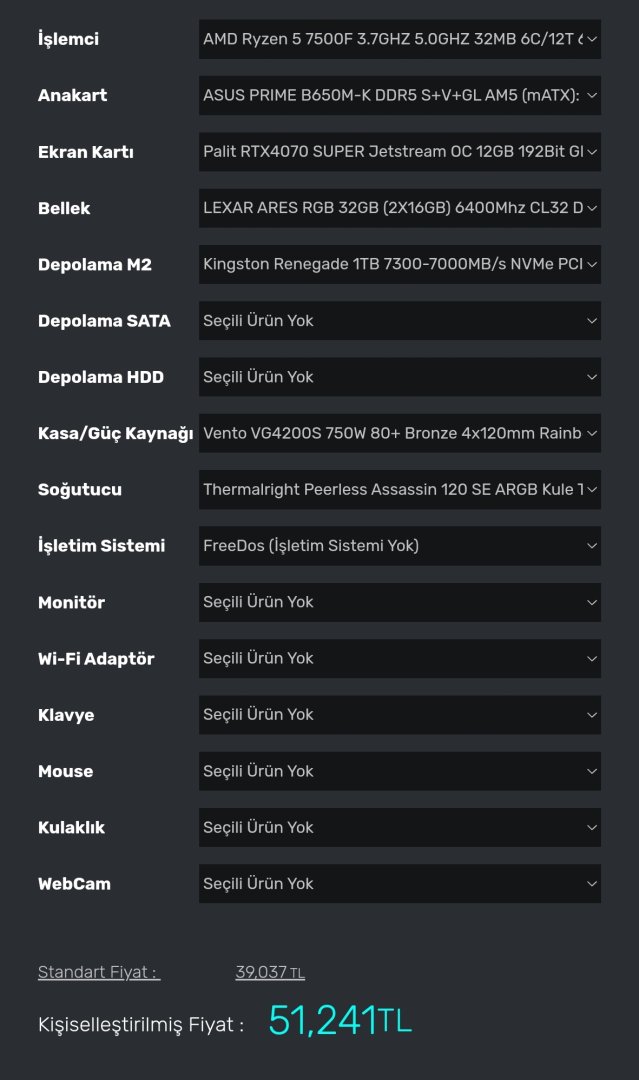Open the İşletim Sistemi FreeDos dropdown
Image resolution: width=639 pixels, height=1080 pixels.
pos(400,546)
